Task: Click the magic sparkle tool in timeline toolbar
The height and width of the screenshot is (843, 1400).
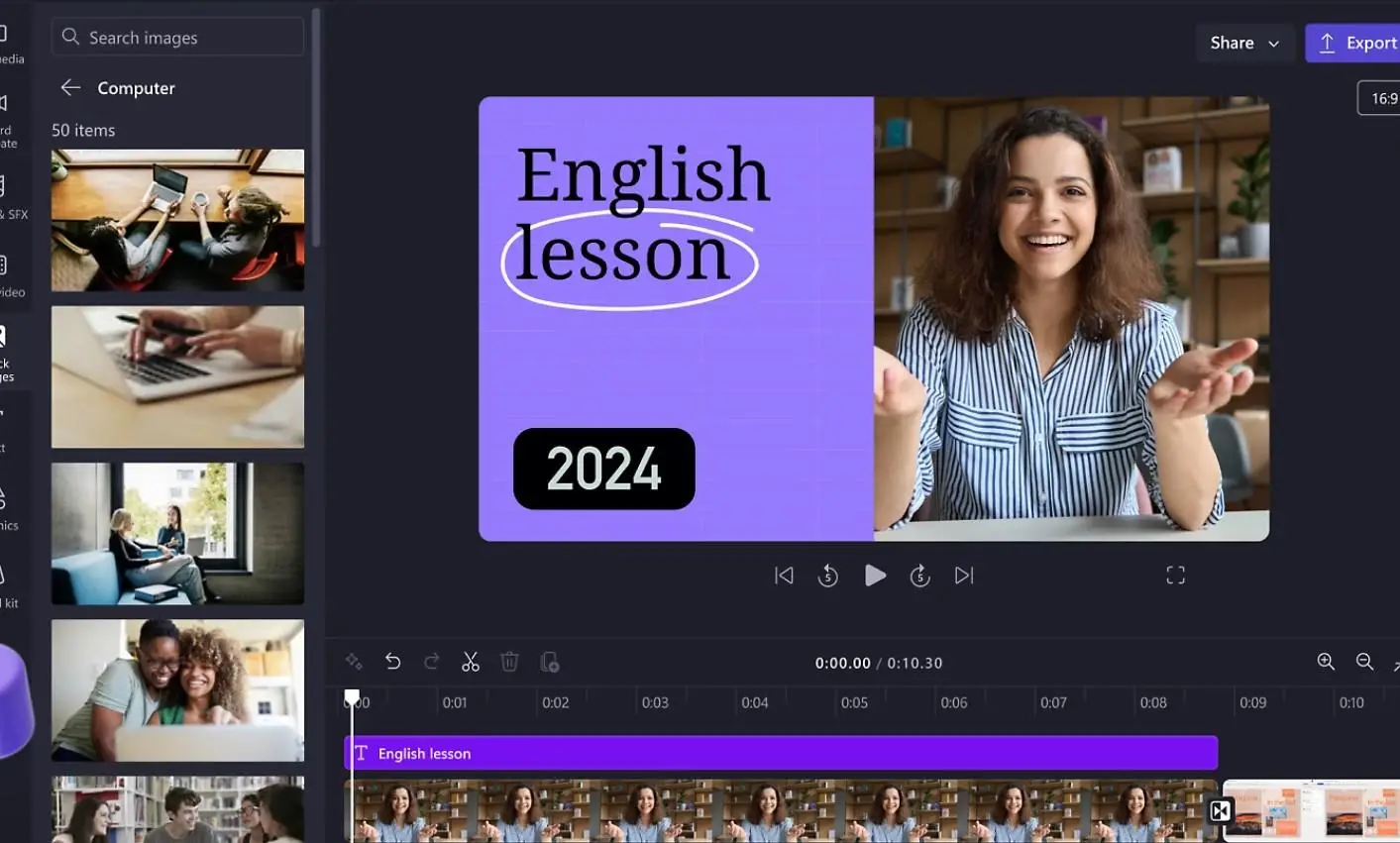Action: pos(354,662)
